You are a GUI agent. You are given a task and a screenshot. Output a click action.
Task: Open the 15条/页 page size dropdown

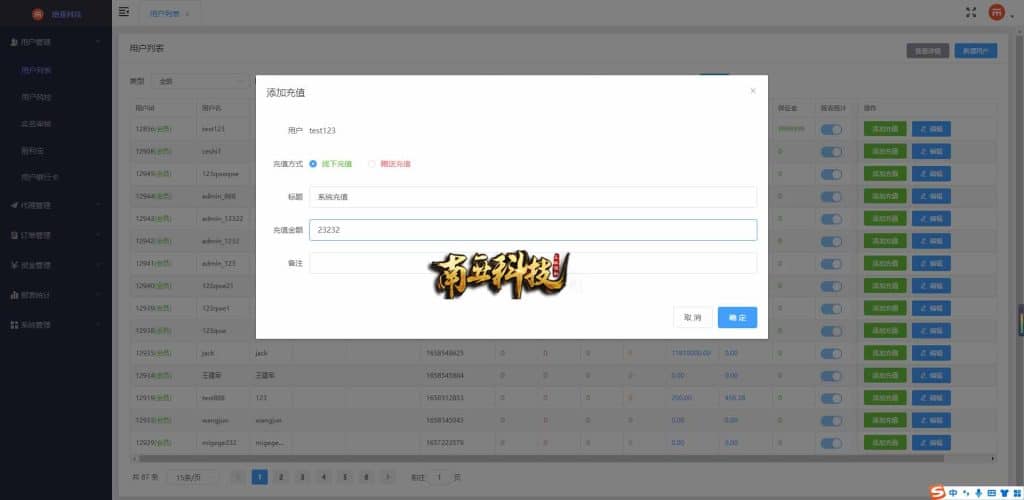click(x=193, y=477)
